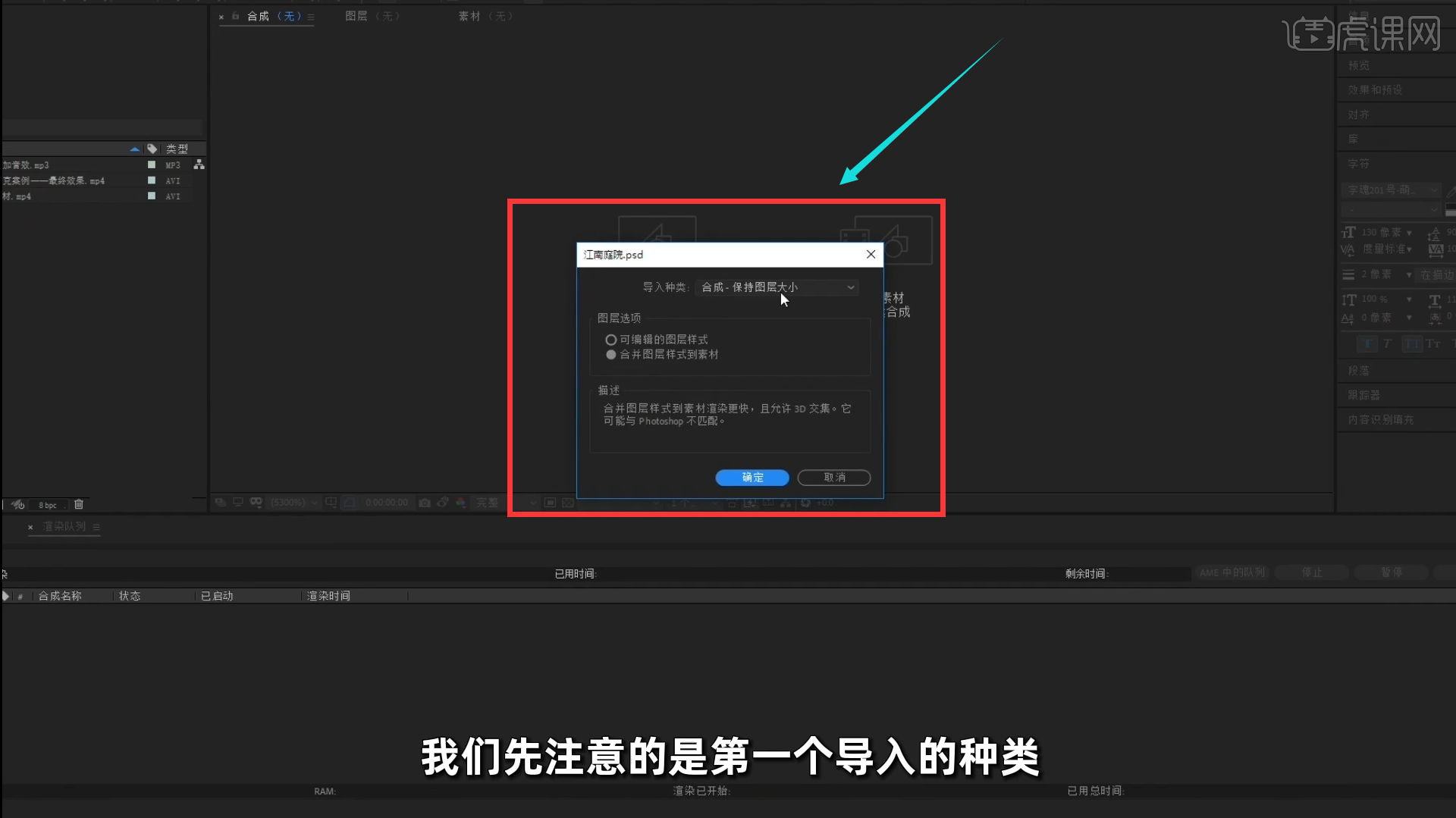Enable Faux Bold in the Character panel
Image resolution: width=1456 pixels, height=818 pixels.
(x=1368, y=343)
